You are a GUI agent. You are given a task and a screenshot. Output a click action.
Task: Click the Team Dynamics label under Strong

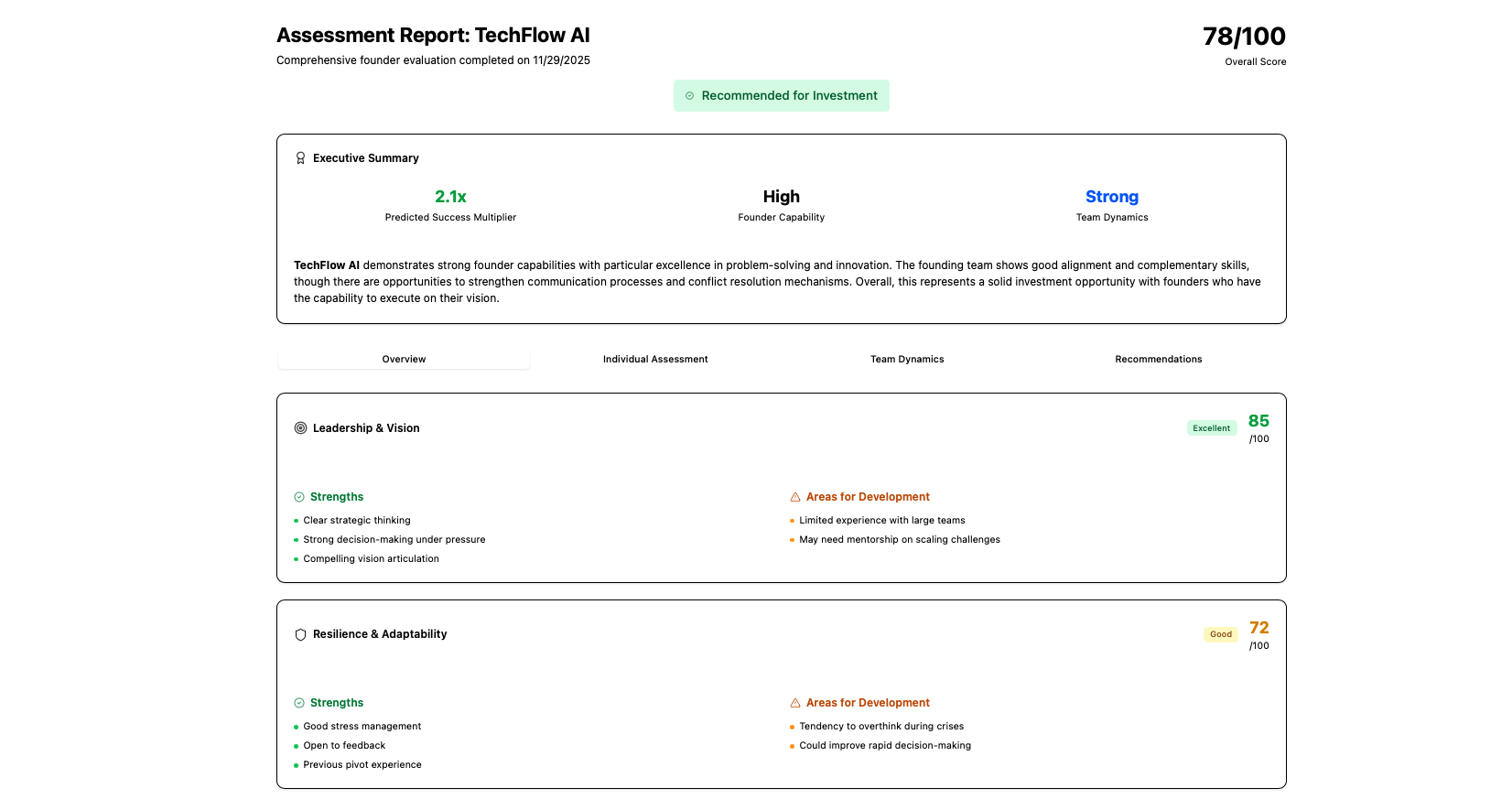point(1112,218)
